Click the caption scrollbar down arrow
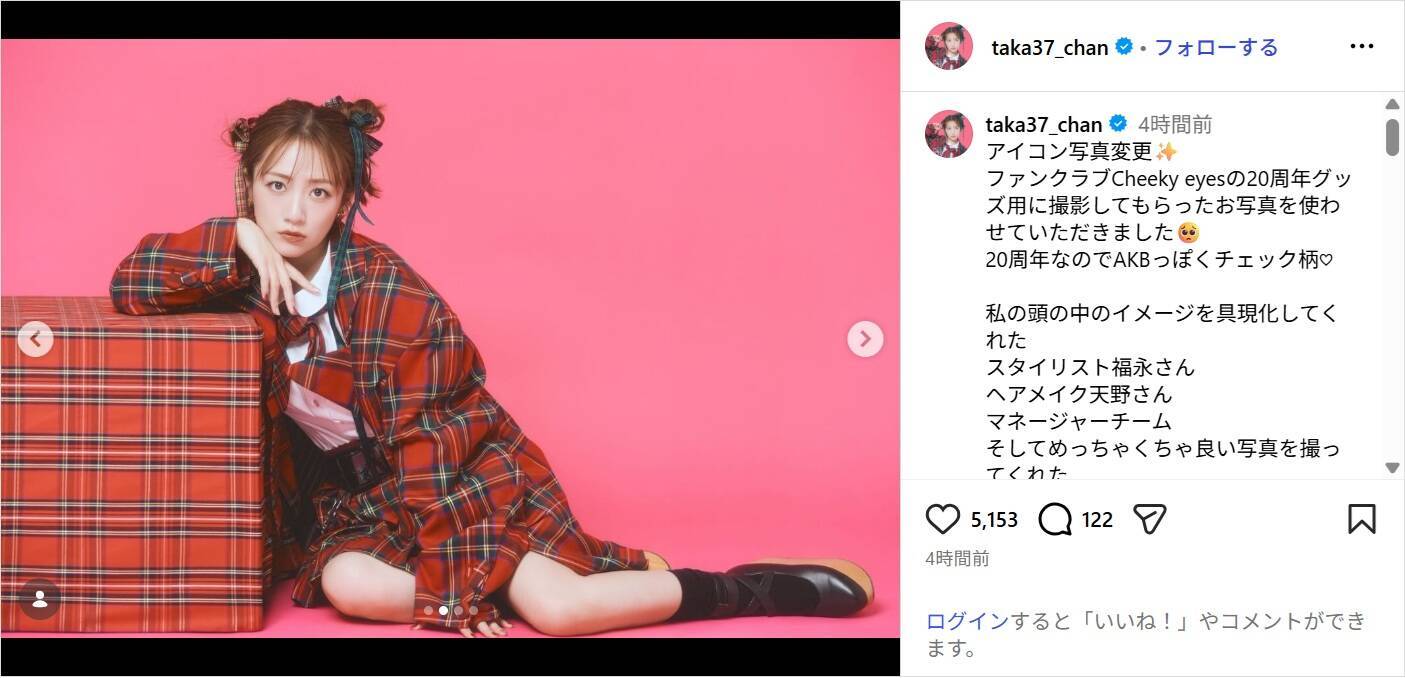 coord(1392,467)
